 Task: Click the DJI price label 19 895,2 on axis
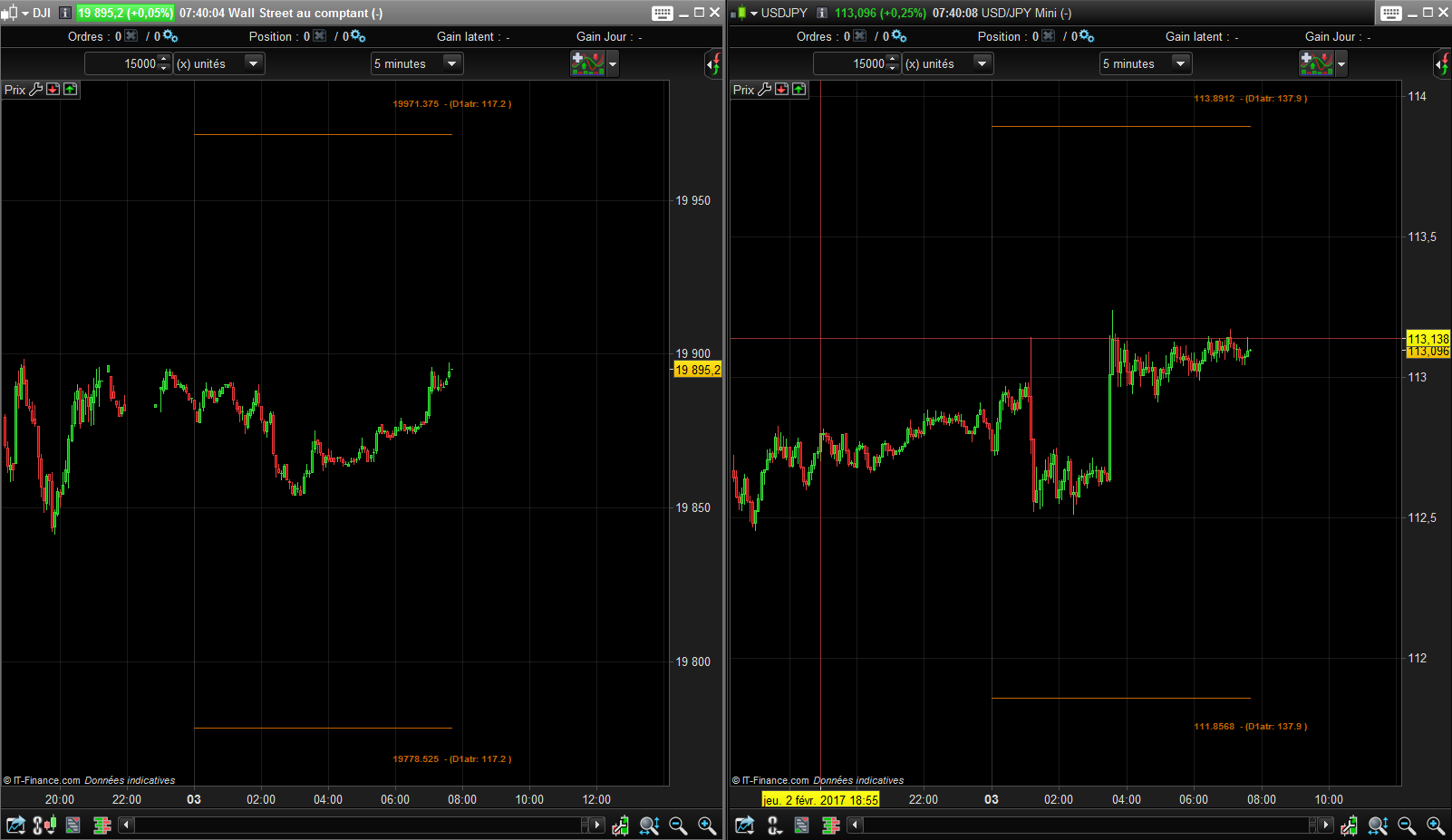click(697, 370)
